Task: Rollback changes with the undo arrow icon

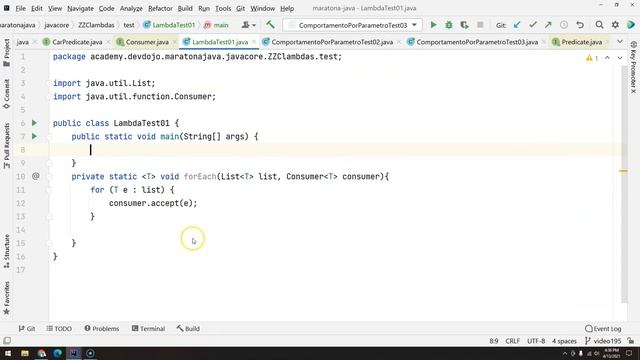Action: tap(580, 25)
